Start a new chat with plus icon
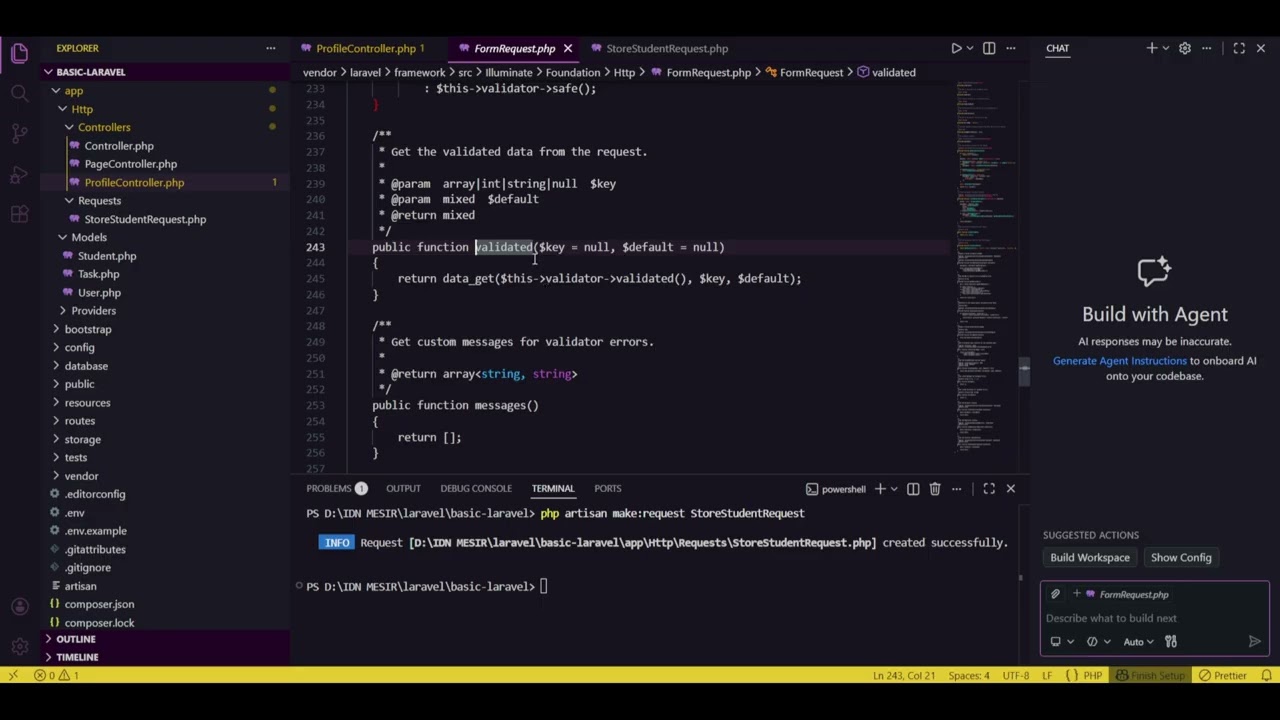Image resolution: width=1280 pixels, height=720 pixels. tap(1151, 48)
